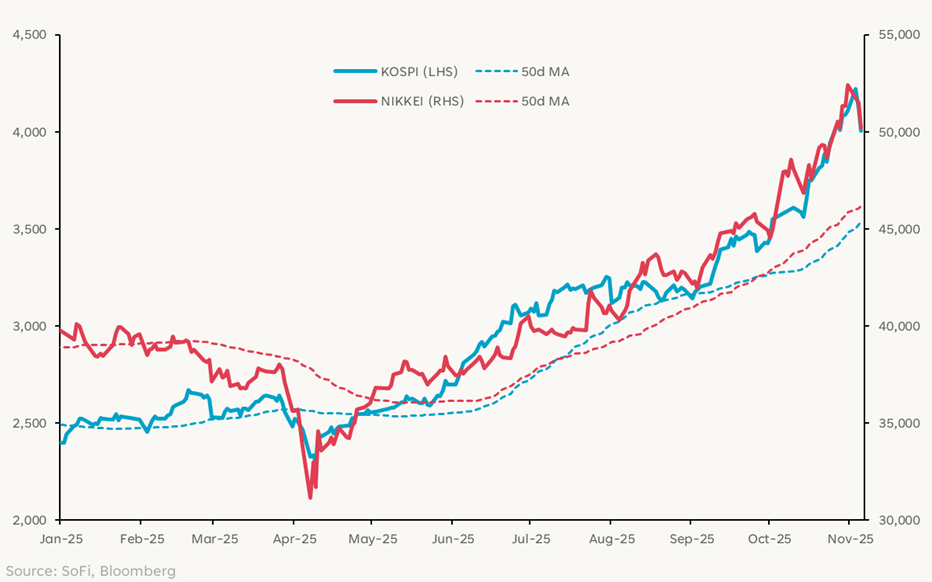
Task: Select the Jan-25 x-axis label
Action: (59, 538)
